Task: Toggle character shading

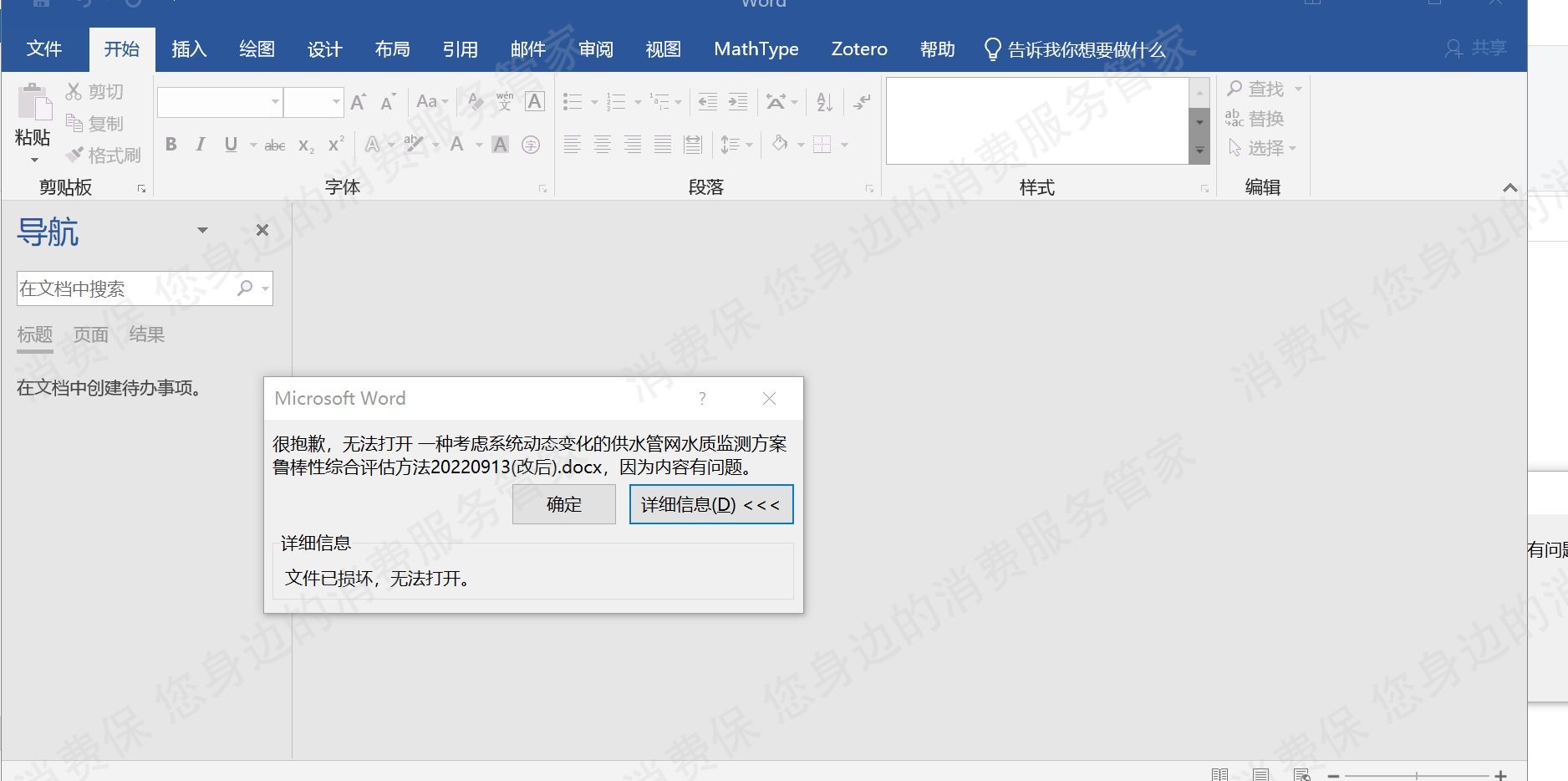Action: click(500, 145)
